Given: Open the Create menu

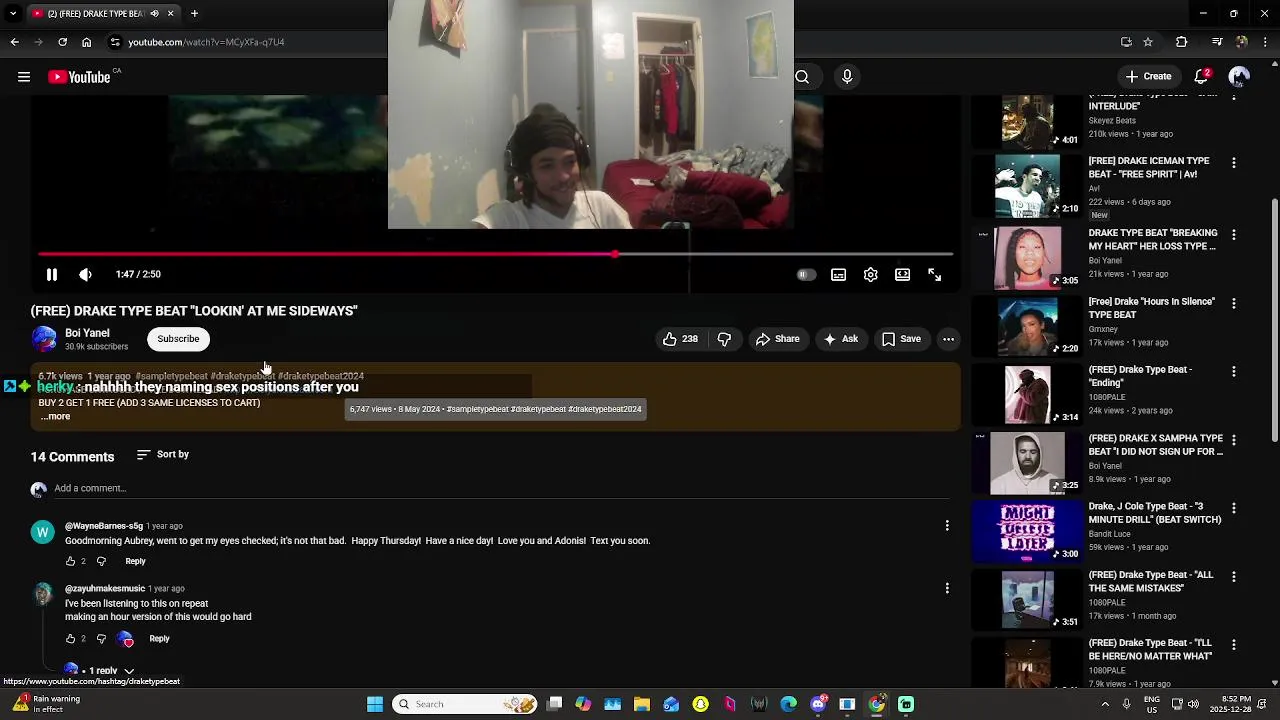Looking at the screenshot, I should (1148, 77).
